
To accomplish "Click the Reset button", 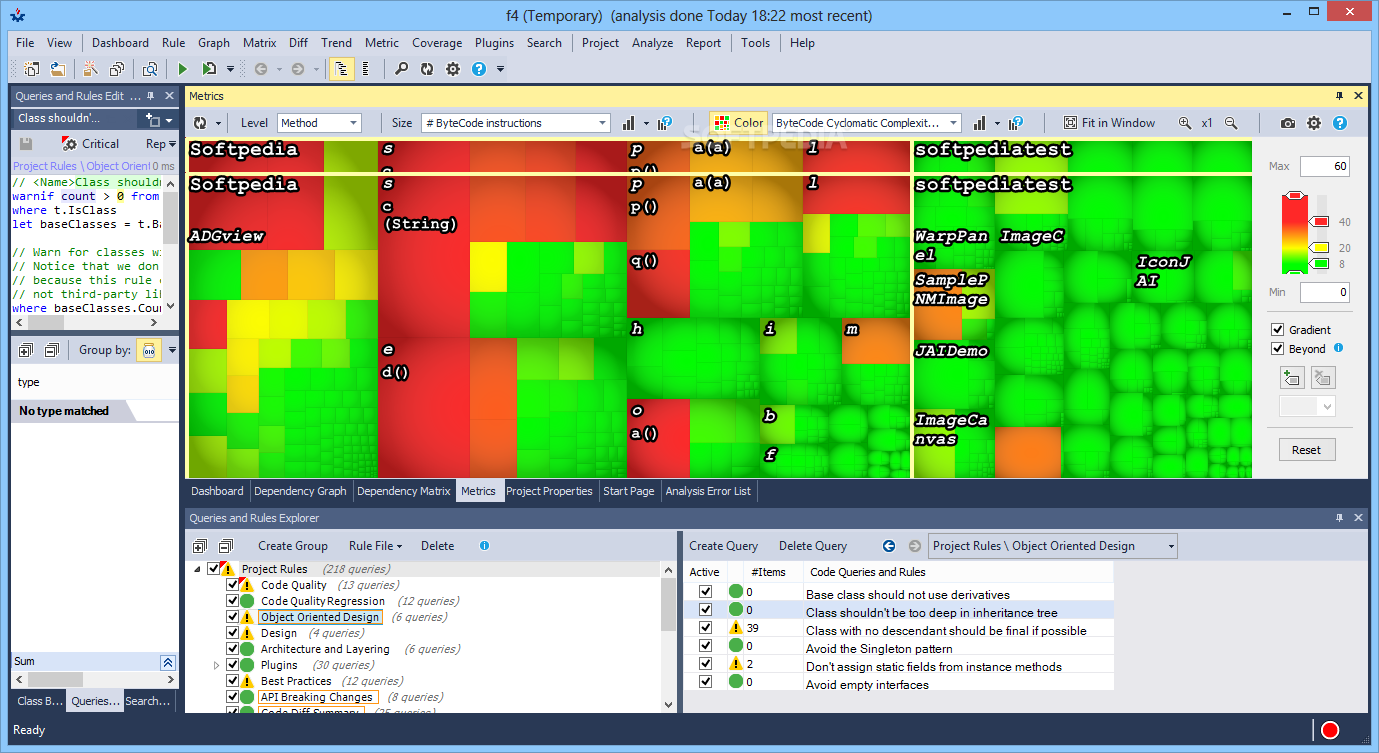I will tap(1306, 450).
